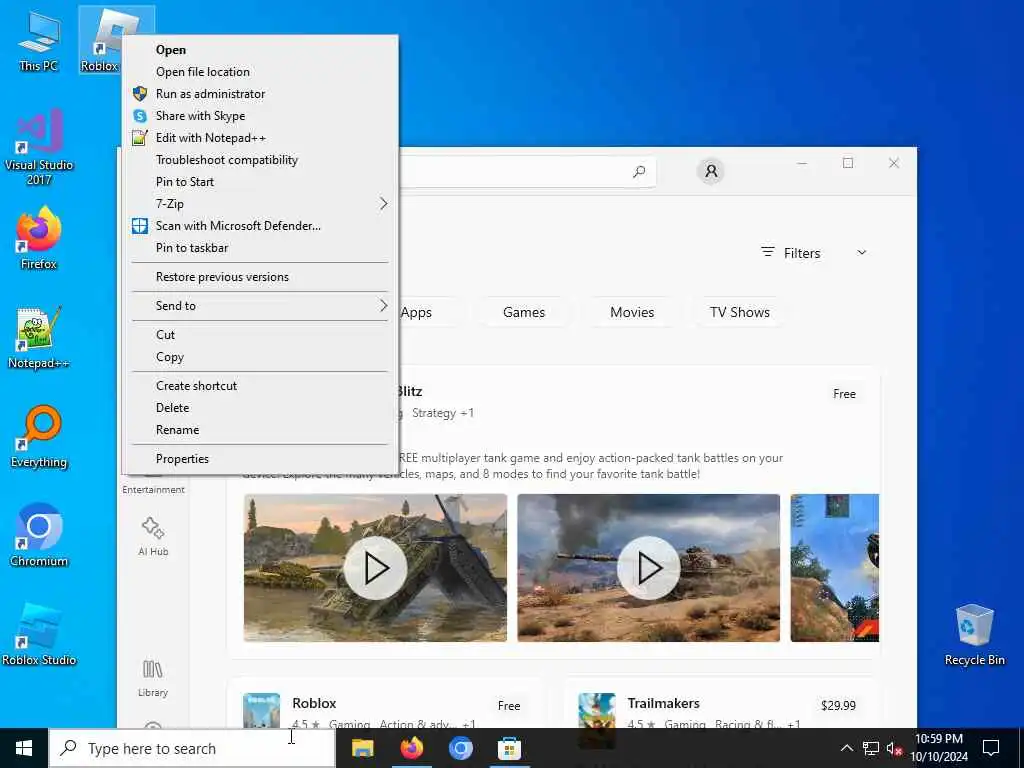Open the notification center icon
The image size is (1024, 768).
pyautogui.click(x=991, y=748)
